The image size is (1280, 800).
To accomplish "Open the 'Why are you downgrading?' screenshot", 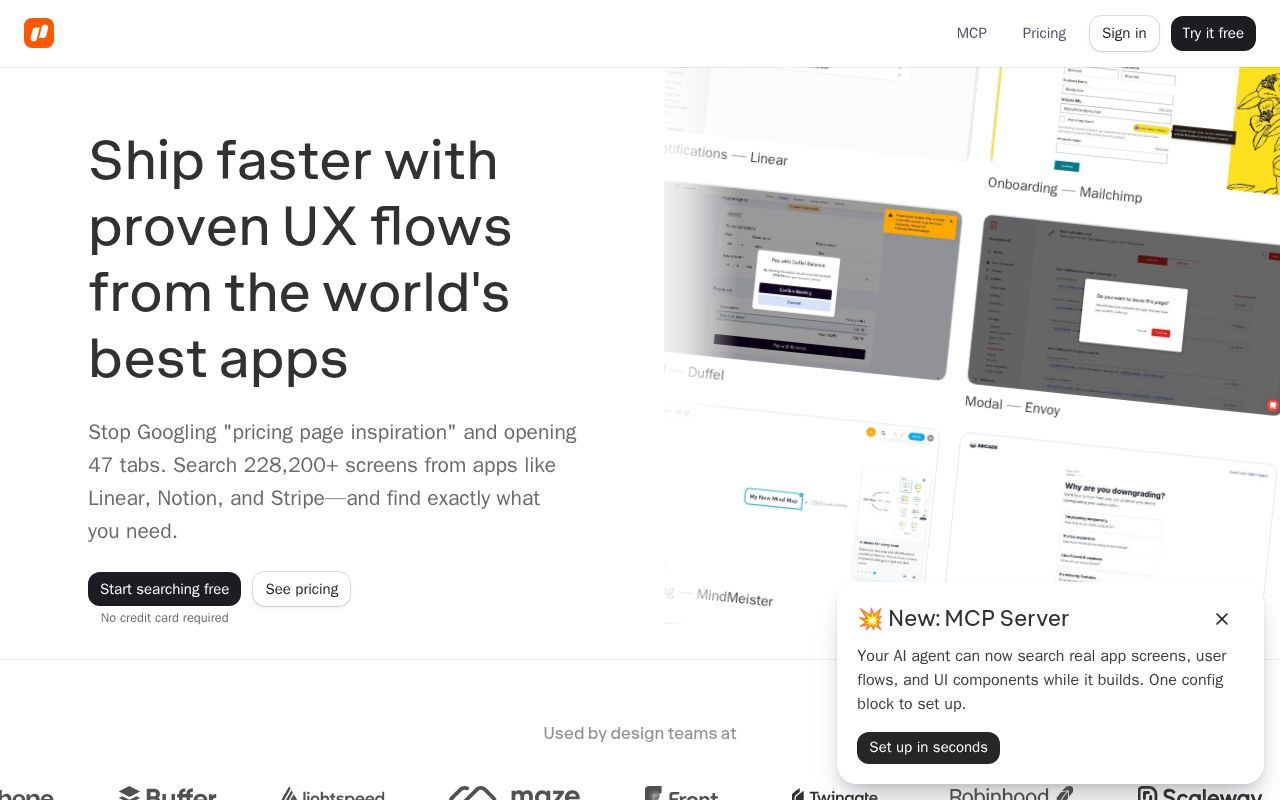I will (1110, 510).
